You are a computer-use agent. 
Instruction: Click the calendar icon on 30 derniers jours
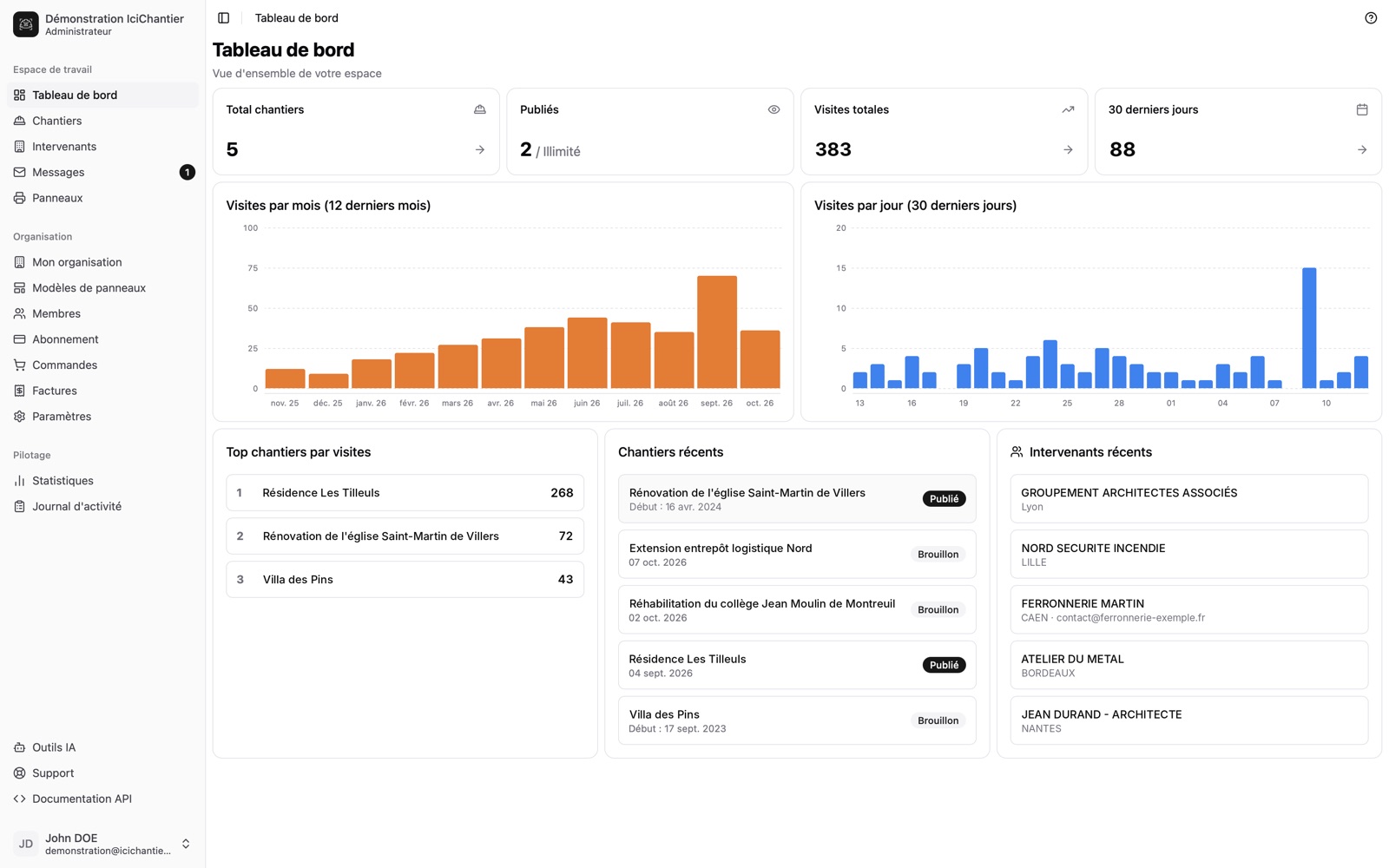tap(1362, 109)
